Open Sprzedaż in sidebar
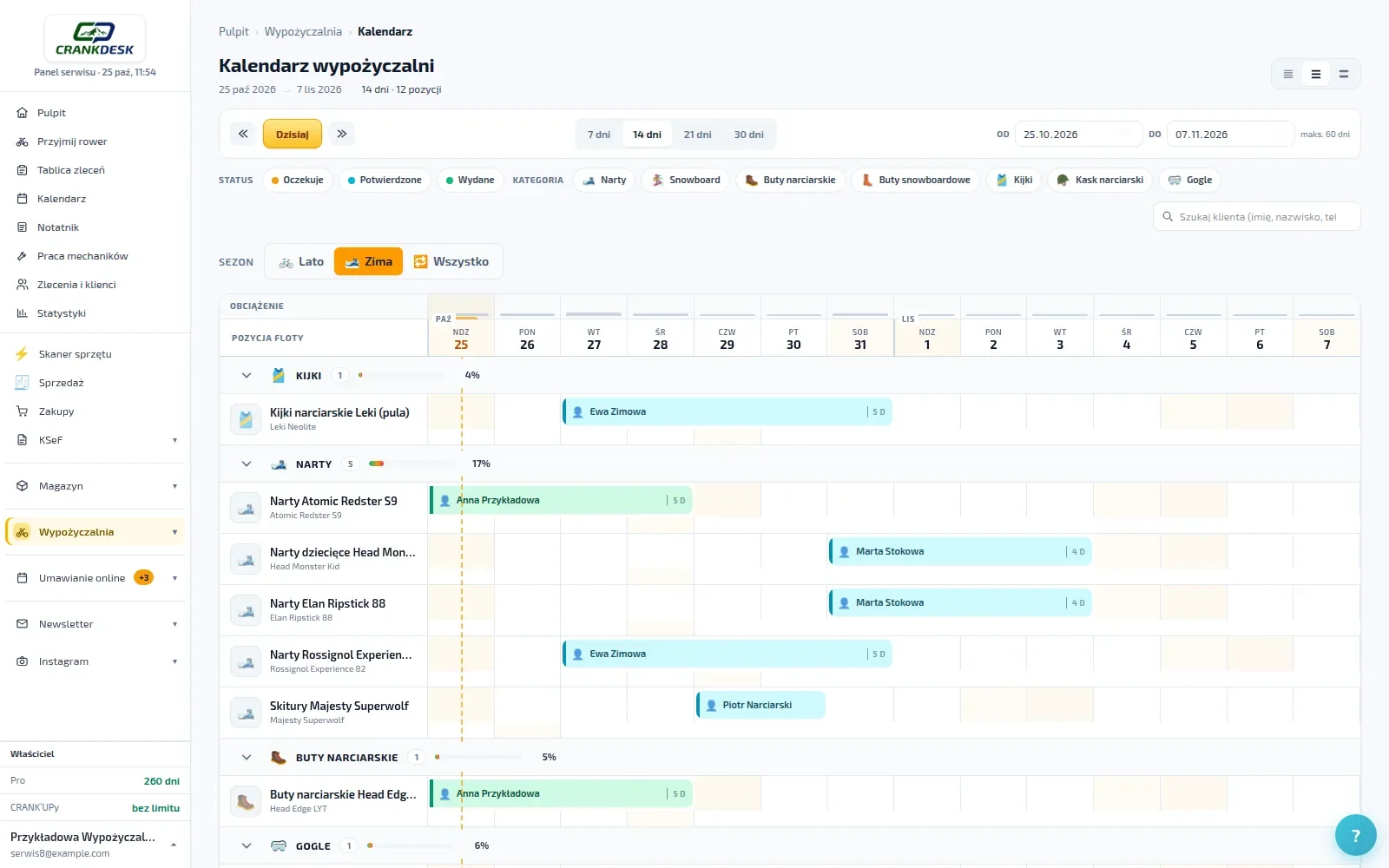The image size is (1389, 868). coord(95,383)
